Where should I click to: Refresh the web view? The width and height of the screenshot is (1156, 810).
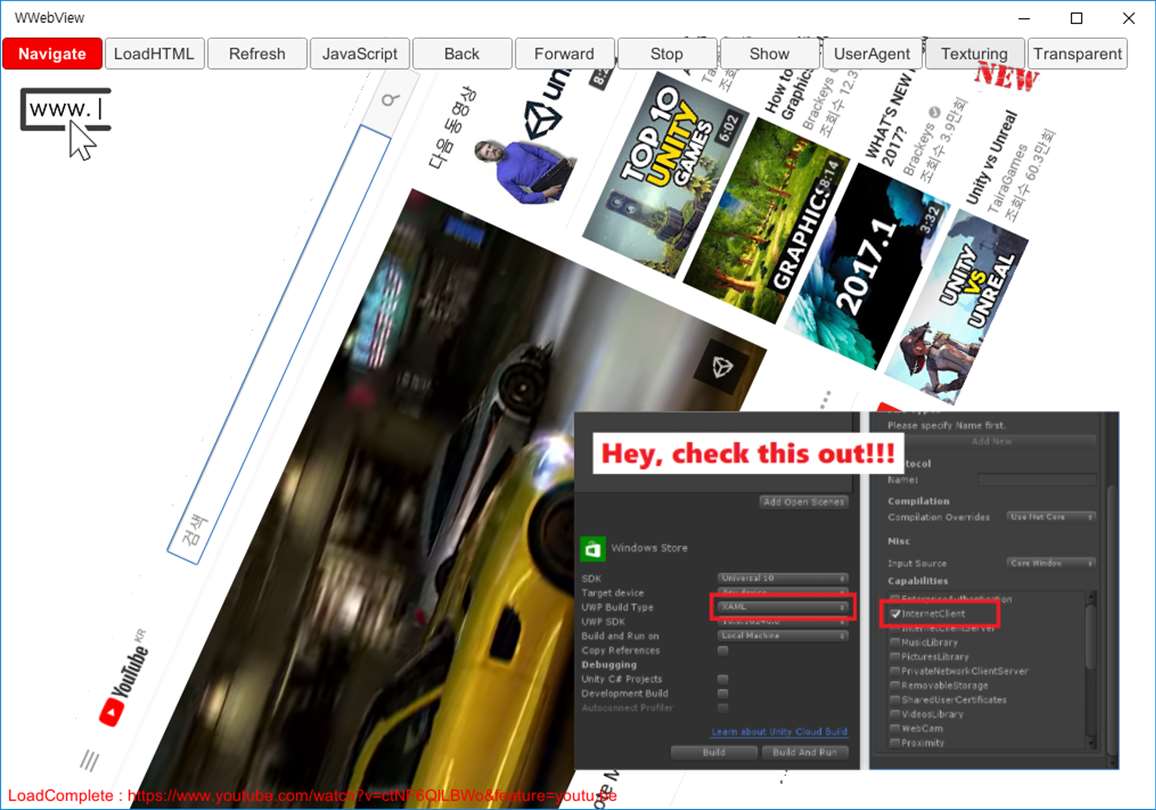(257, 54)
